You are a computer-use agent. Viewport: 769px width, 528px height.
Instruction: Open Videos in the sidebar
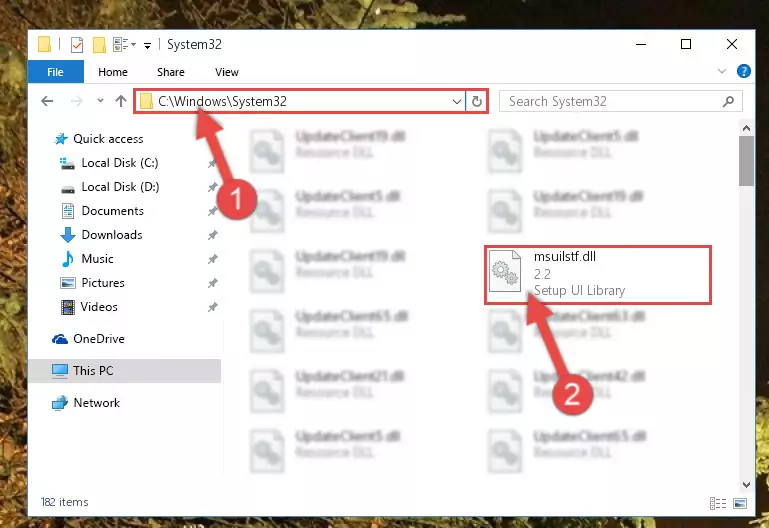[99, 307]
